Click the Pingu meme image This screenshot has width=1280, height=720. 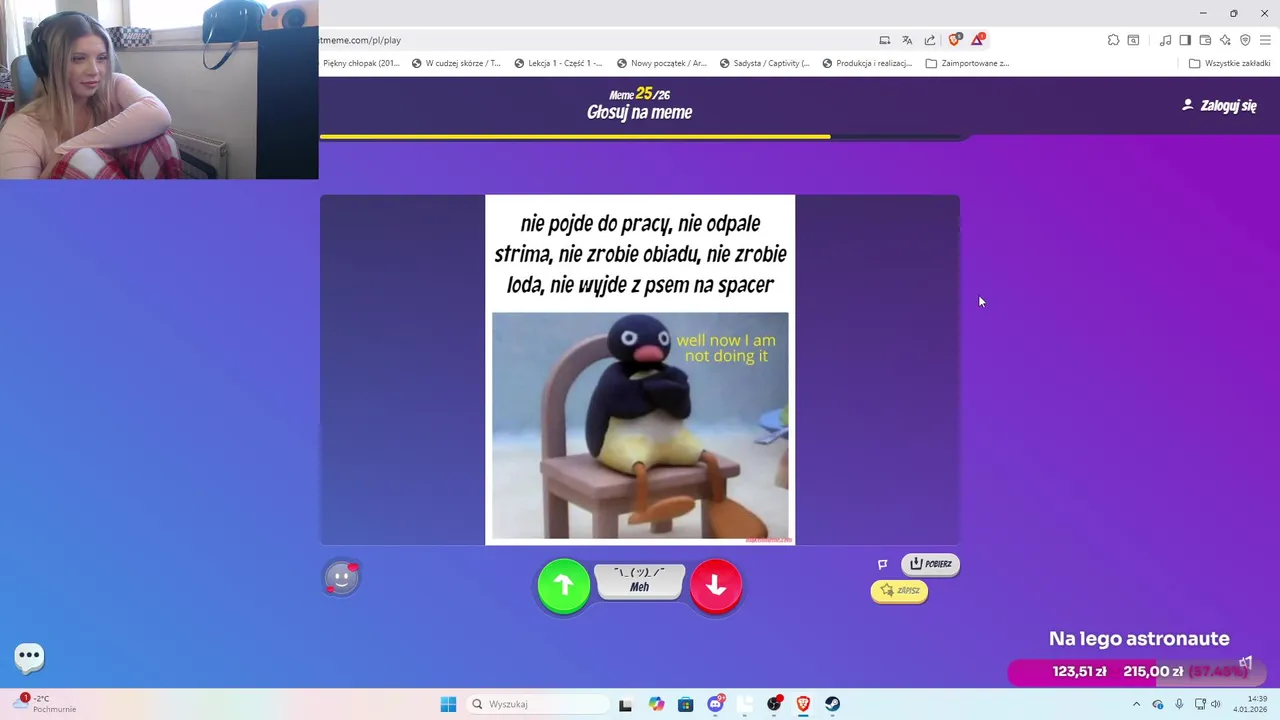coord(640,426)
